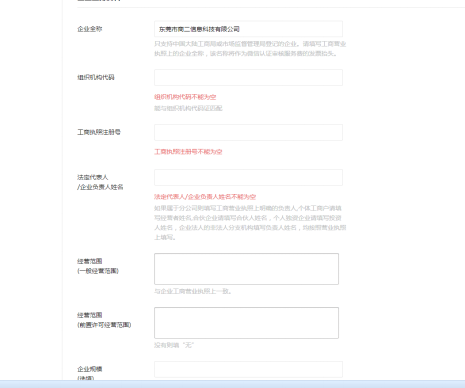The width and height of the screenshot is (465, 388).
Task: Click the 法定代表人/企业负责人姓名 input box
Action: click(248, 177)
